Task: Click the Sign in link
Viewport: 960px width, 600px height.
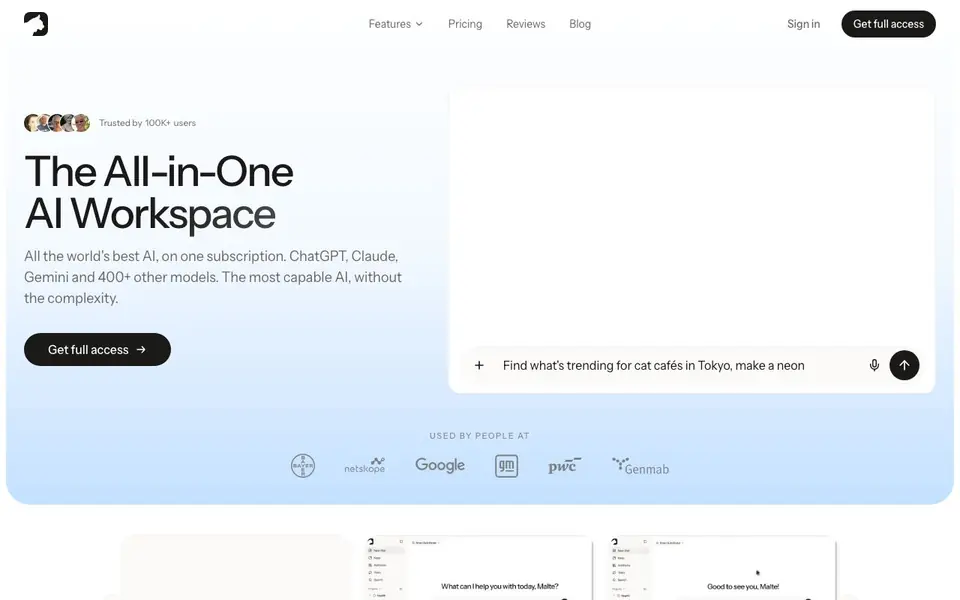Action: (803, 24)
